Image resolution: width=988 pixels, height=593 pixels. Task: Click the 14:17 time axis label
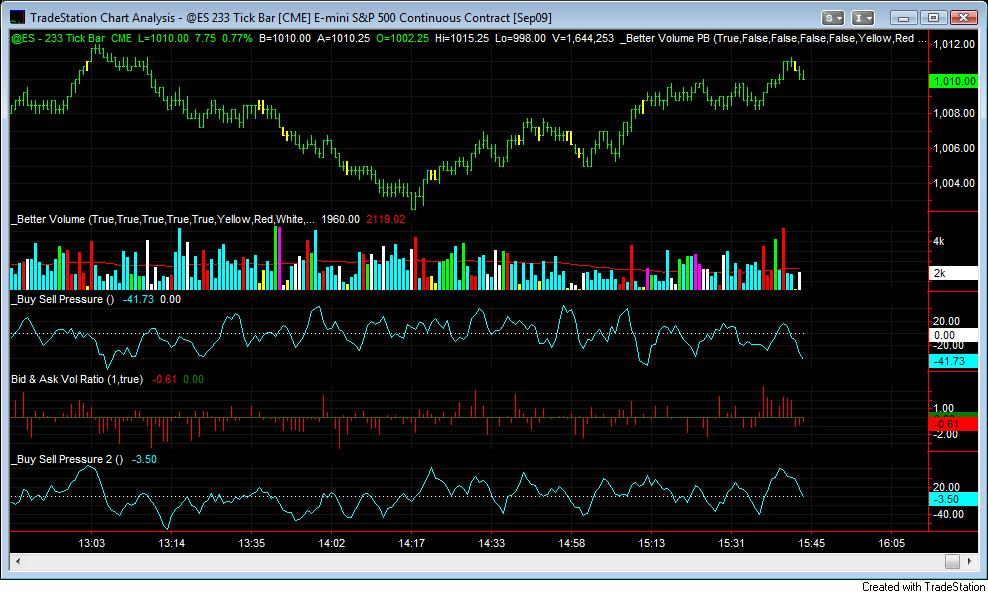point(411,543)
